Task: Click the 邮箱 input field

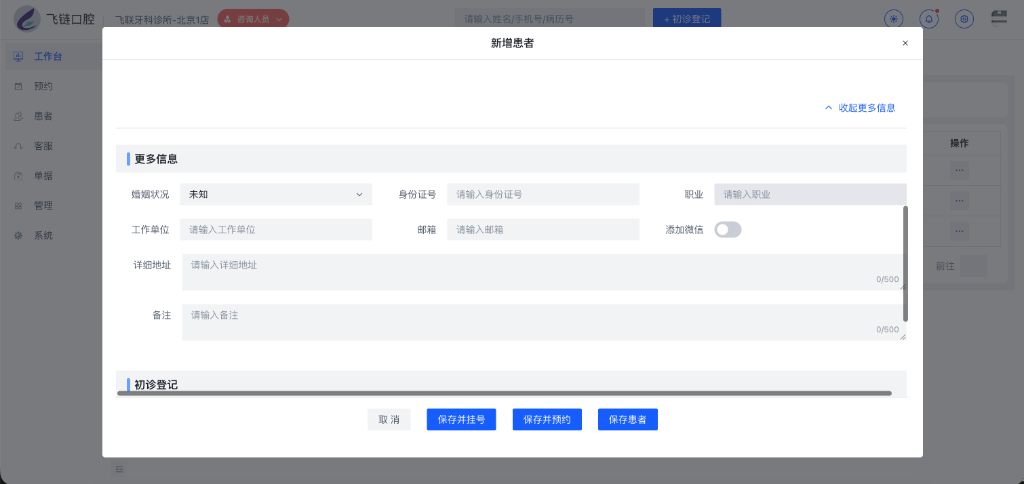Action: [x=543, y=229]
